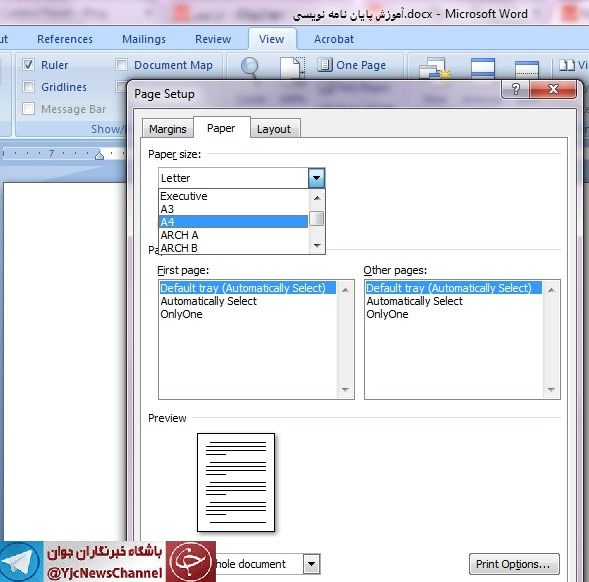
Task: Select OnlyOne in First page tray list
Action: [181, 314]
